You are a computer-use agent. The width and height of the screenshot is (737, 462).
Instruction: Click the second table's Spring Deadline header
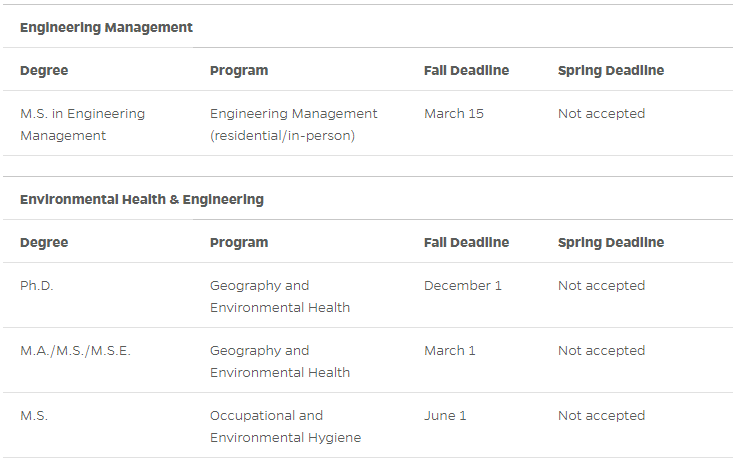611,243
